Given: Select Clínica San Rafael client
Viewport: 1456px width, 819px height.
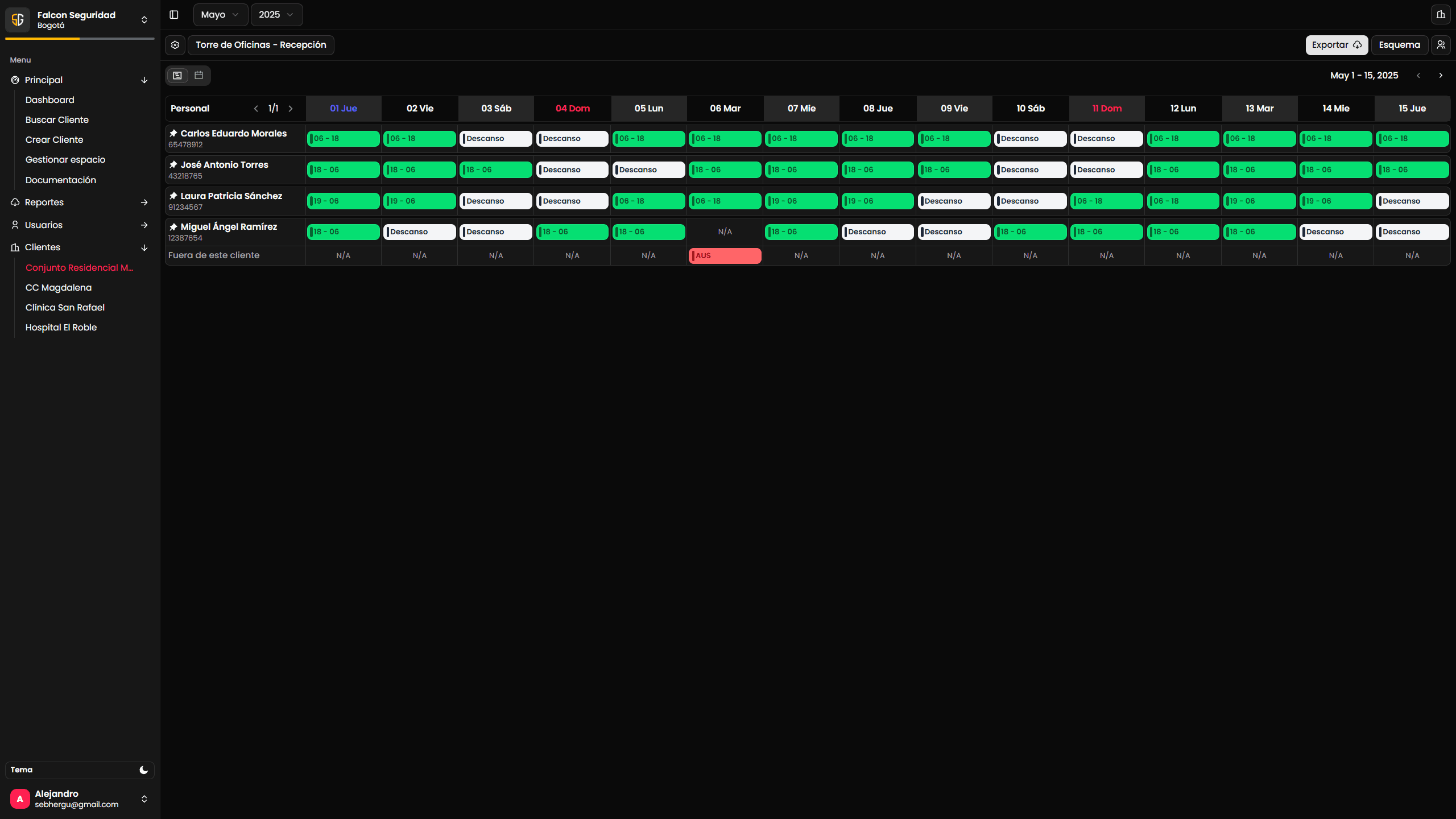Looking at the screenshot, I should [x=65, y=308].
